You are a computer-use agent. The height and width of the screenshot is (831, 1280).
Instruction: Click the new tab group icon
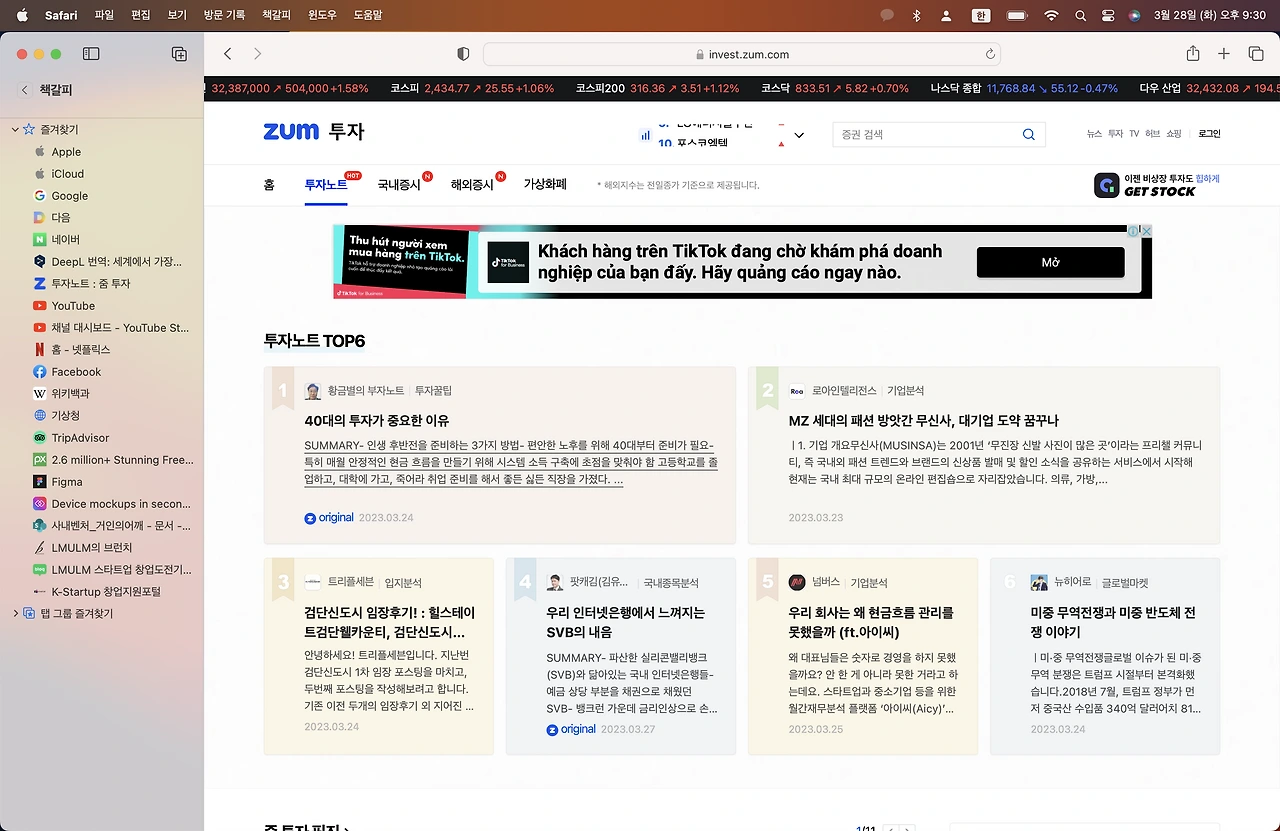(x=179, y=54)
